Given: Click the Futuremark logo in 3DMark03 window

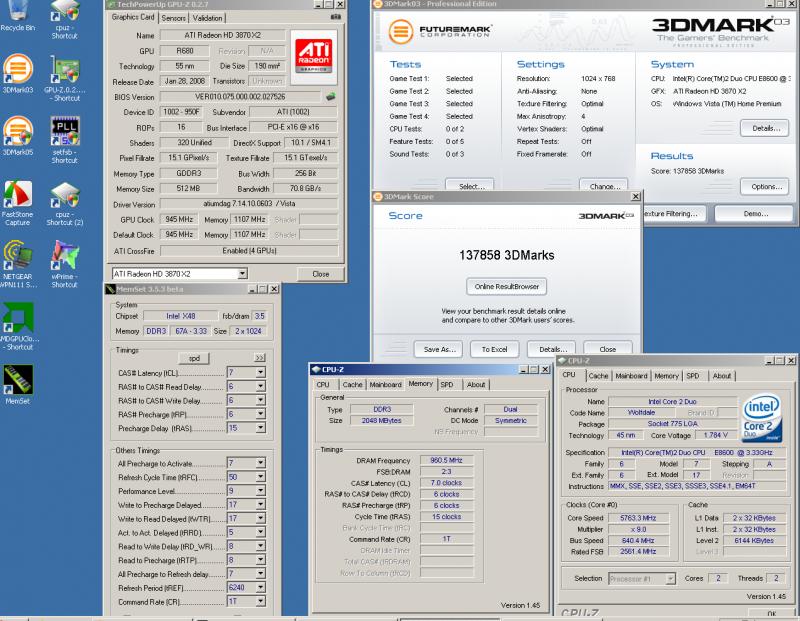Looking at the screenshot, I should click(x=439, y=32).
